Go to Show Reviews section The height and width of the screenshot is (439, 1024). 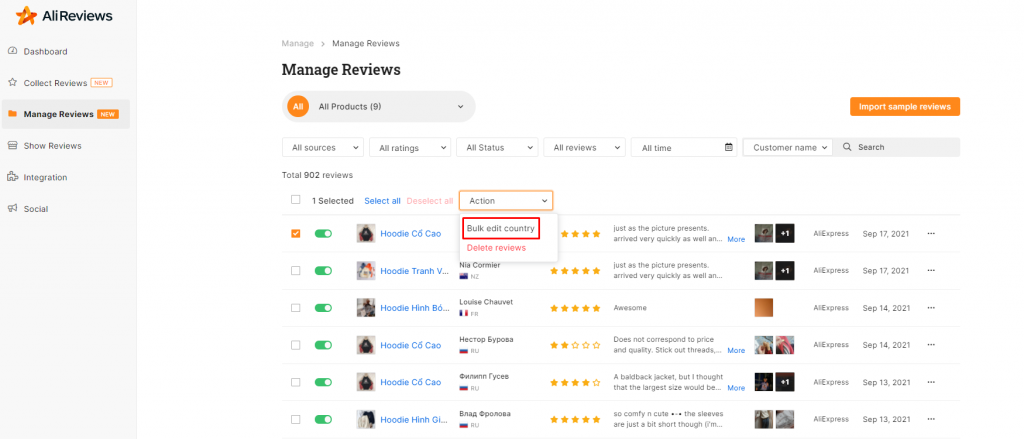pos(52,146)
